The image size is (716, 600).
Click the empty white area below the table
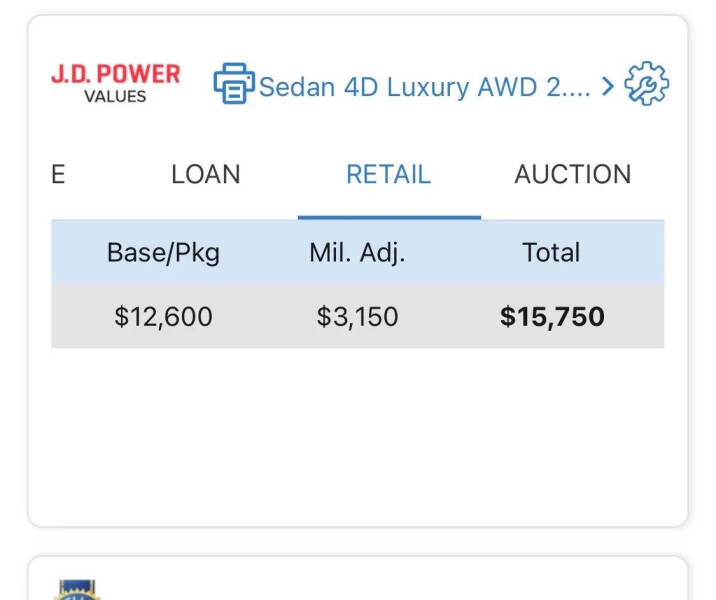tap(357, 430)
